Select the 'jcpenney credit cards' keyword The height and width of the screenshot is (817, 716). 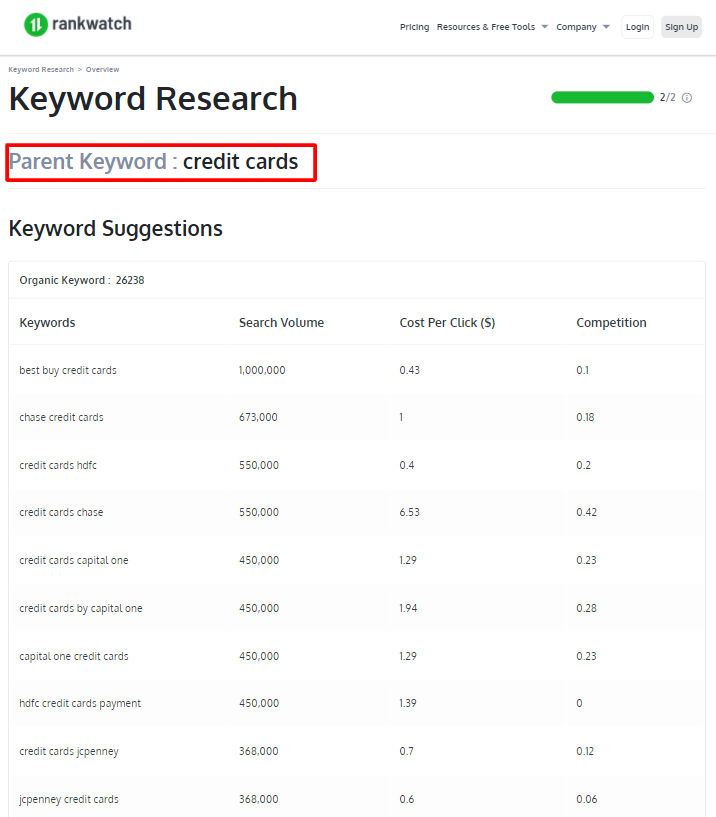(x=69, y=799)
